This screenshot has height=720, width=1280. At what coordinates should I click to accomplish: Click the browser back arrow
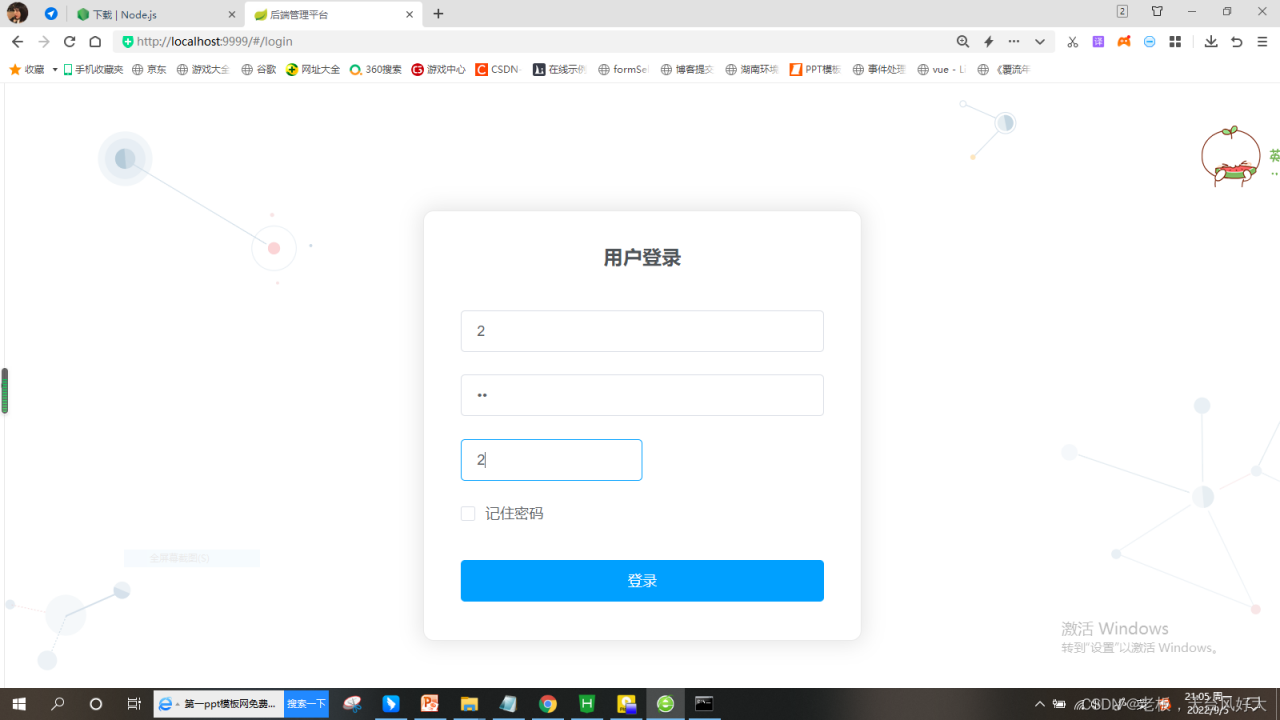click(17, 42)
